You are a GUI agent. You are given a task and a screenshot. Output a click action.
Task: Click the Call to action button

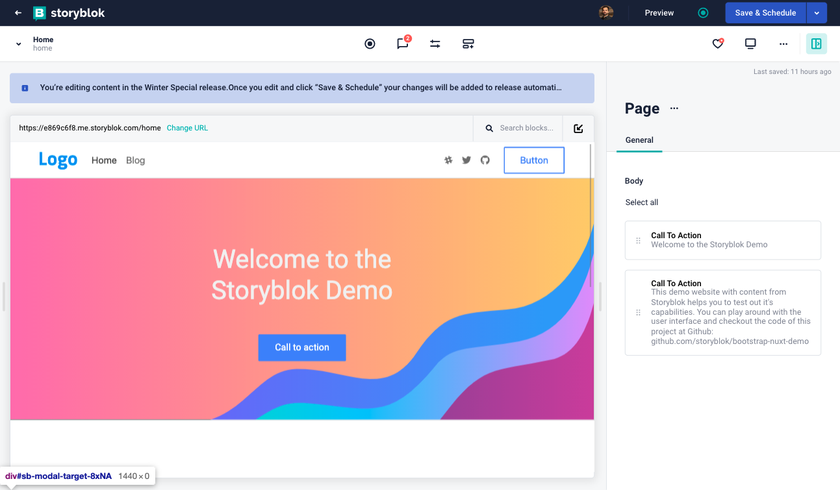pyautogui.click(x=302, y=348)
